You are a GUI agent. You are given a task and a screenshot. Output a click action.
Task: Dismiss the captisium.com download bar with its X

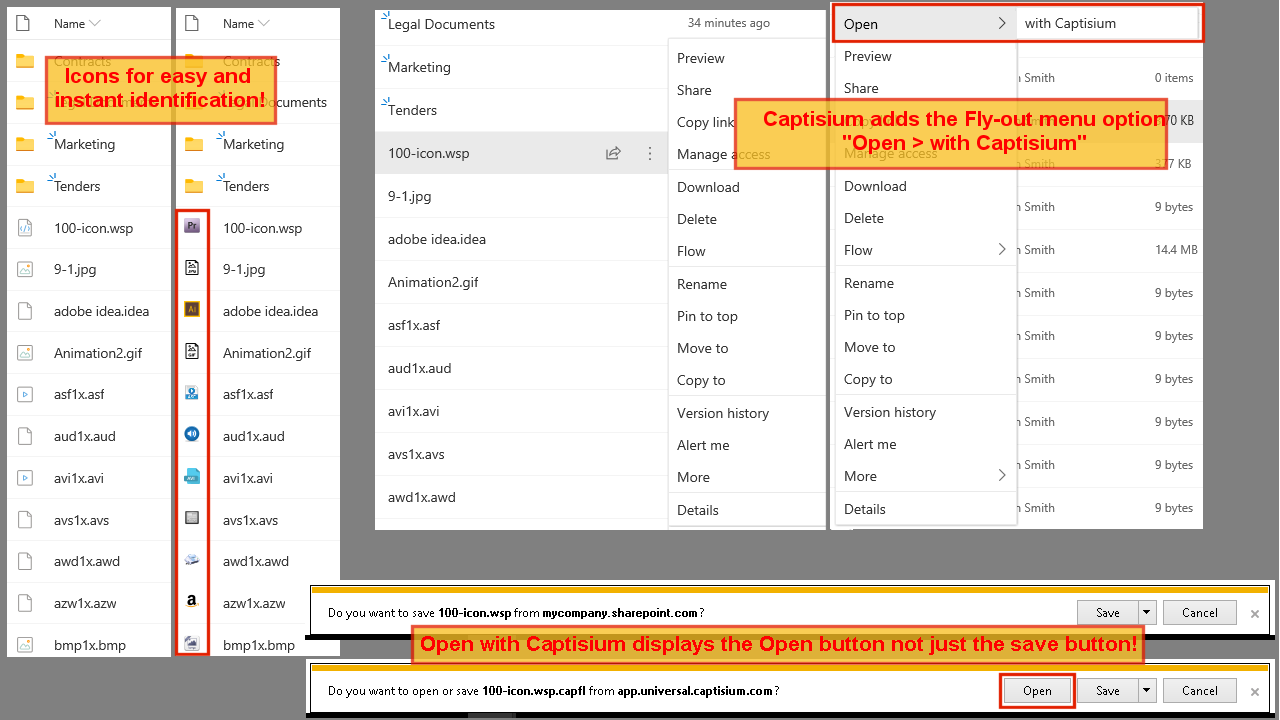pos(1254,691)
